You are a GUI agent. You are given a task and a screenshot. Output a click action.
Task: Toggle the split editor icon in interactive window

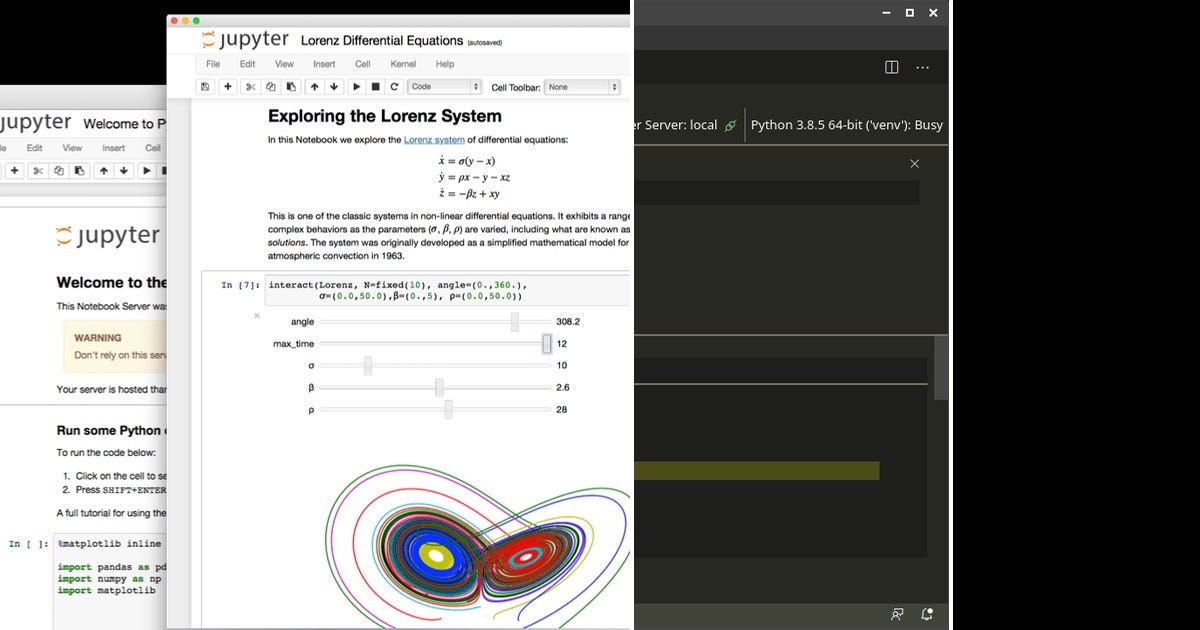coord(890,66)
